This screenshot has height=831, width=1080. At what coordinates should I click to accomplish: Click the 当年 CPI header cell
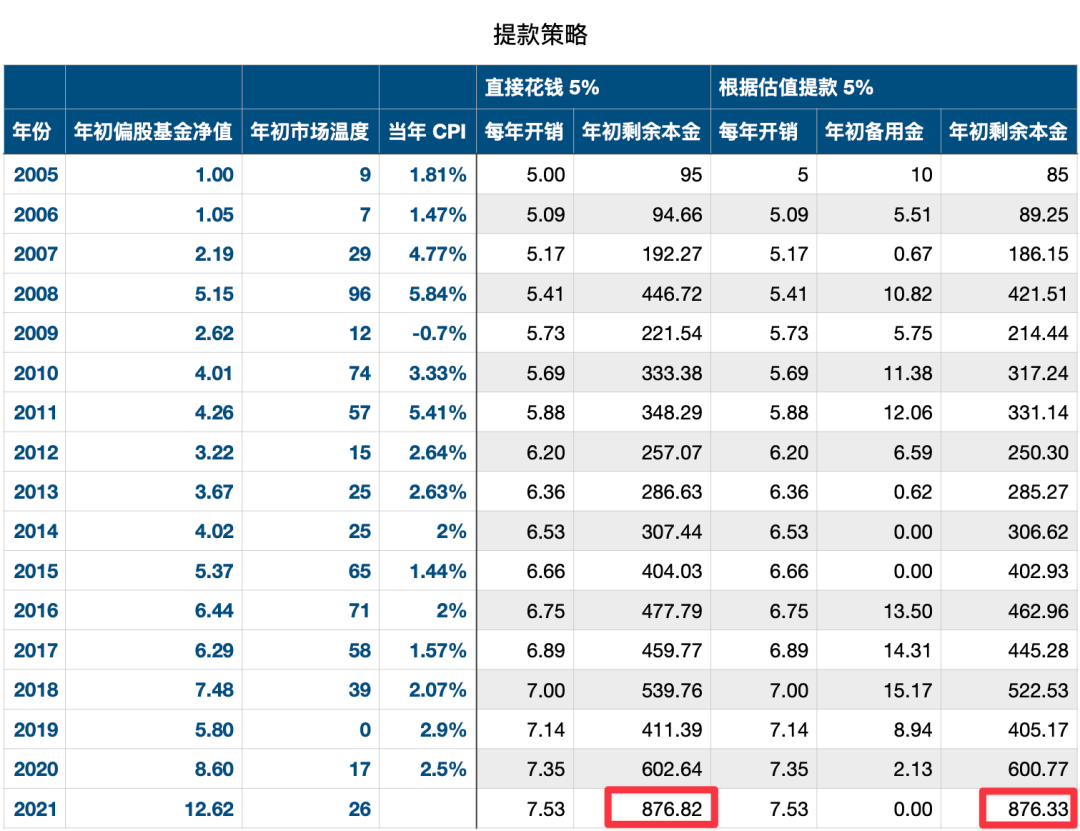pyautogui.click(x=428, y=131)
